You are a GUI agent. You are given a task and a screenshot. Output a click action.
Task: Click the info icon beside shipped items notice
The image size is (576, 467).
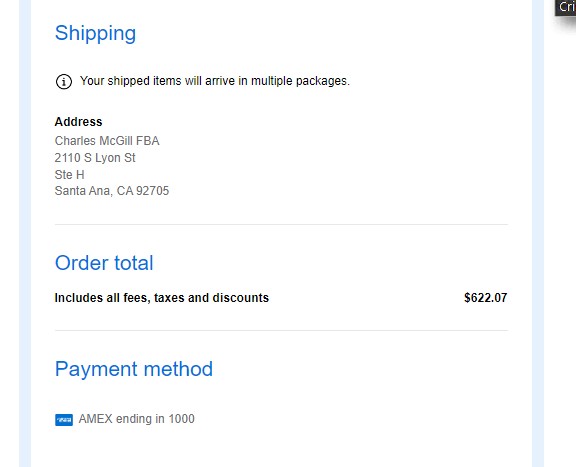click(x=64, y=81)
